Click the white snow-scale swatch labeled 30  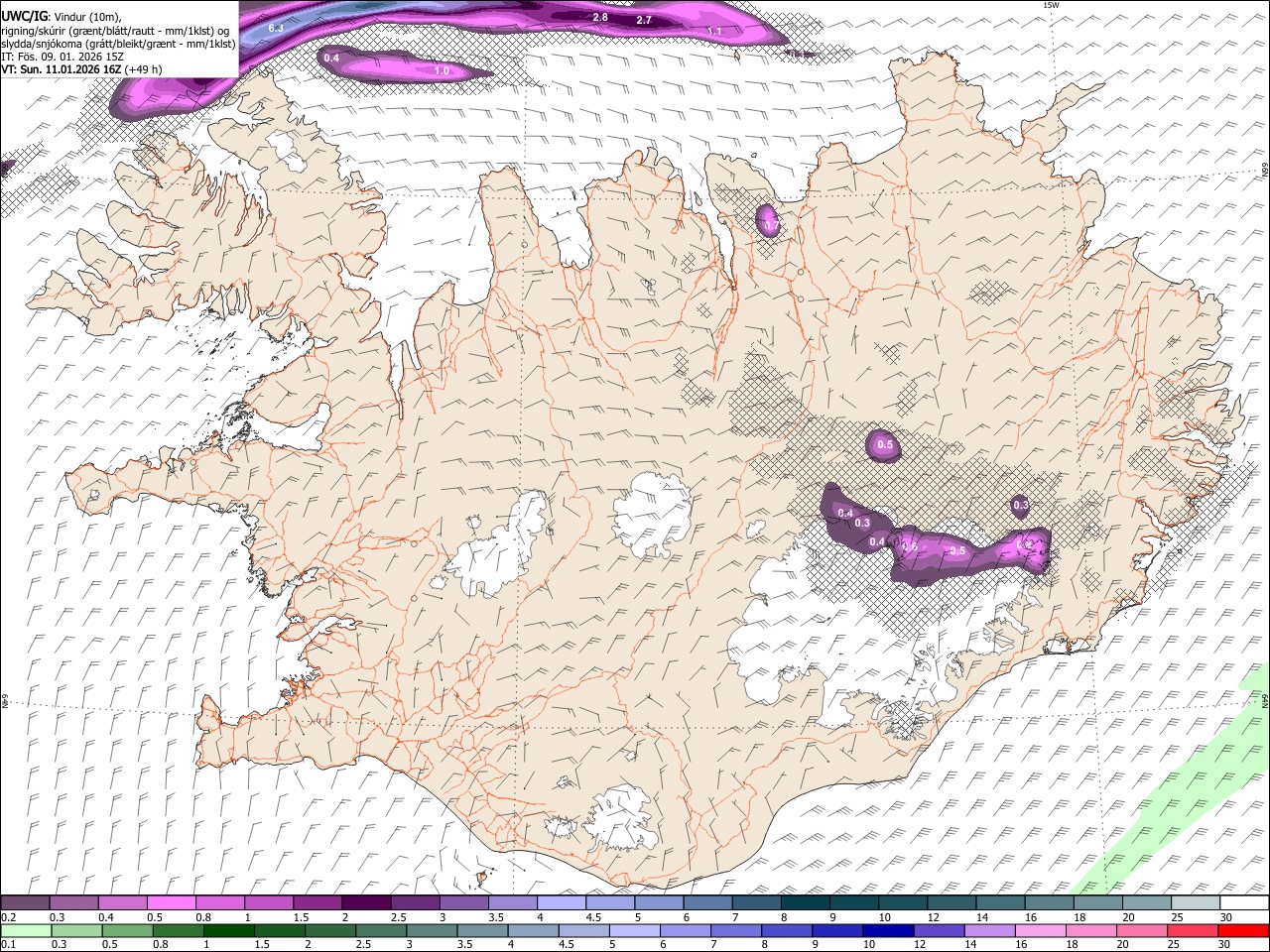click(x=1243, y=902)
